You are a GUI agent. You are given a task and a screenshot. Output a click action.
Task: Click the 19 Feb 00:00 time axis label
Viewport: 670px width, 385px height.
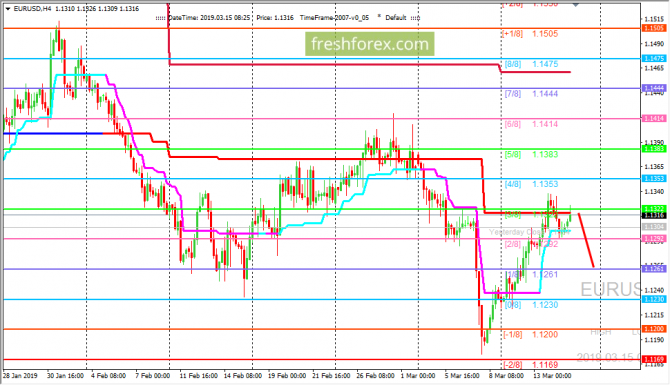(x=287, y=376)
